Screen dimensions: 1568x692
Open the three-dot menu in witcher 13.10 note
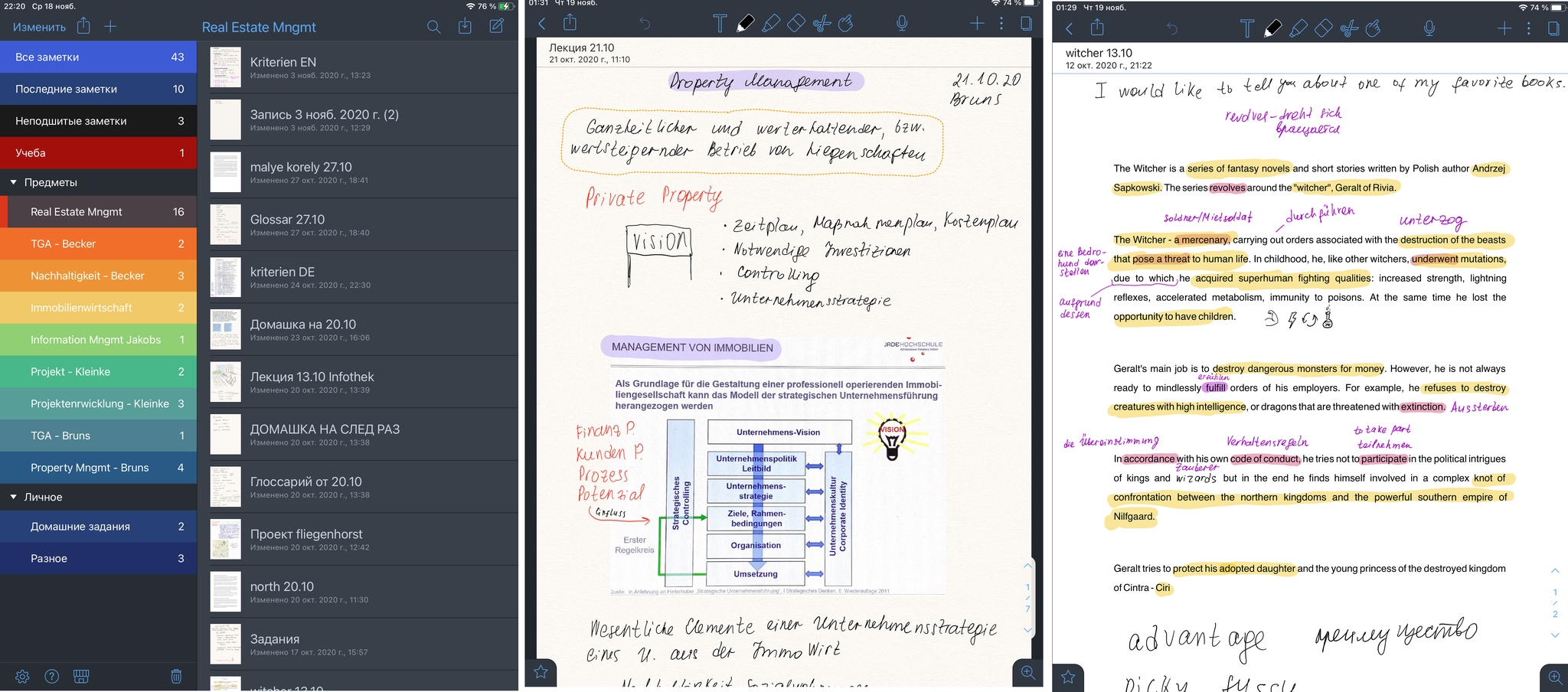pyautogui.click(x=1529, y=29)
